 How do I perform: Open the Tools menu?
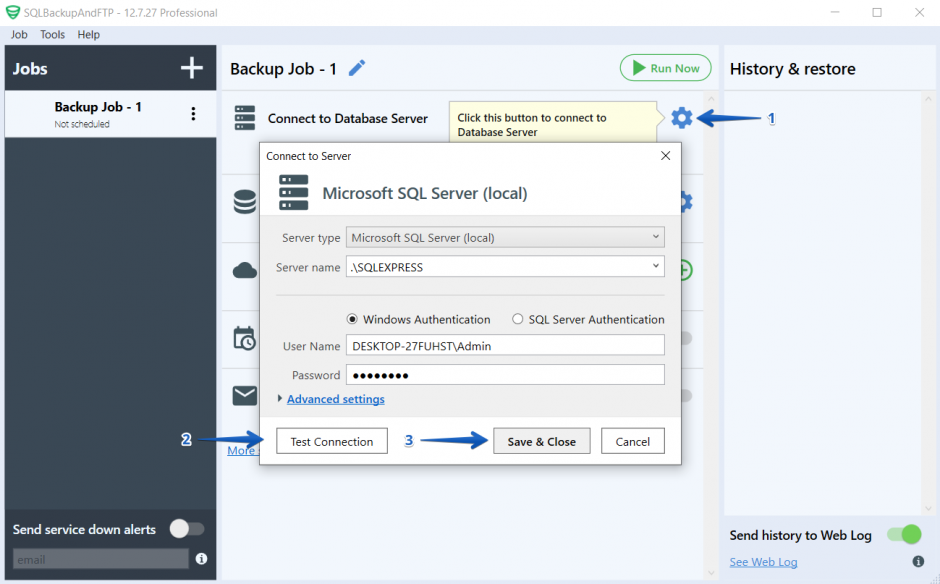[x=52, y=35]
